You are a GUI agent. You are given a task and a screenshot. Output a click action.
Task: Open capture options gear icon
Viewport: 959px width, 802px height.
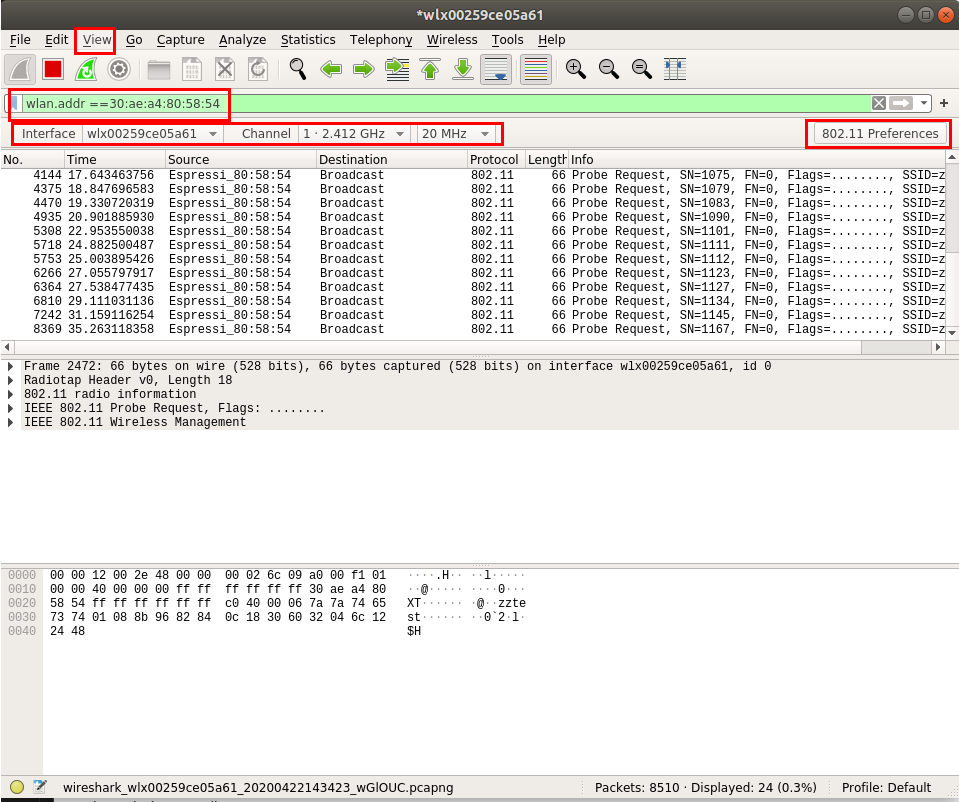[119, 69]
